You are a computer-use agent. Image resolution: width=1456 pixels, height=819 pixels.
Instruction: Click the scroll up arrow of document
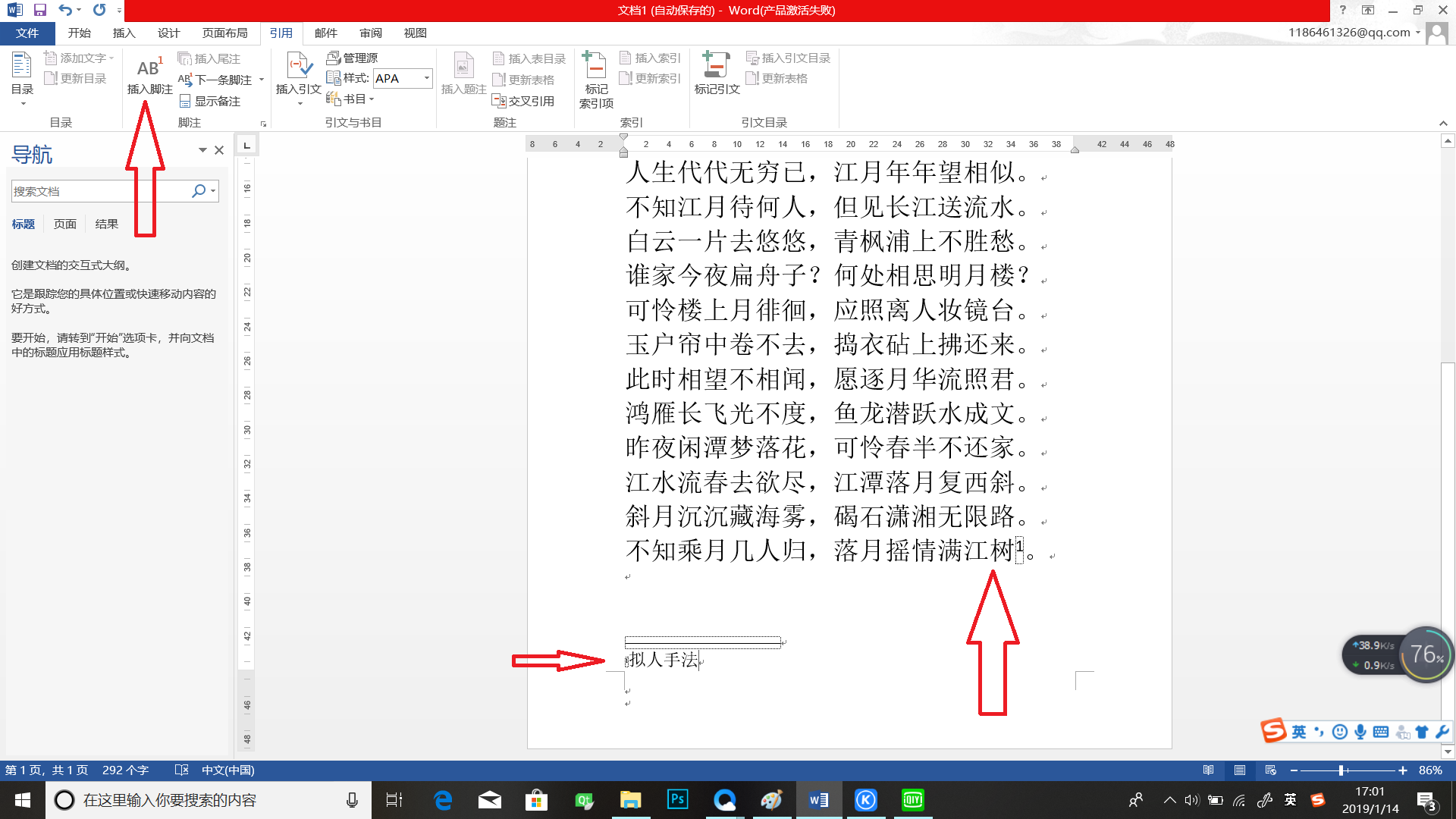click(x=1448, y=140)
